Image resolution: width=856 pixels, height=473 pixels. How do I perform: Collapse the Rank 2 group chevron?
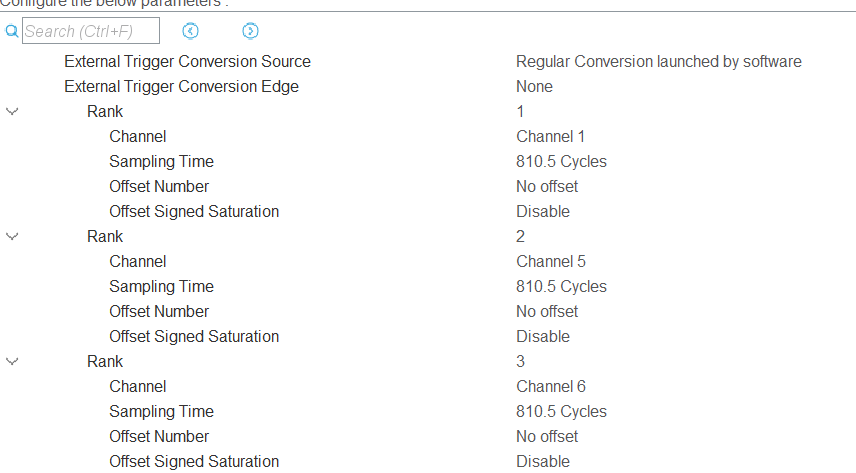click(x=12, y=236)
